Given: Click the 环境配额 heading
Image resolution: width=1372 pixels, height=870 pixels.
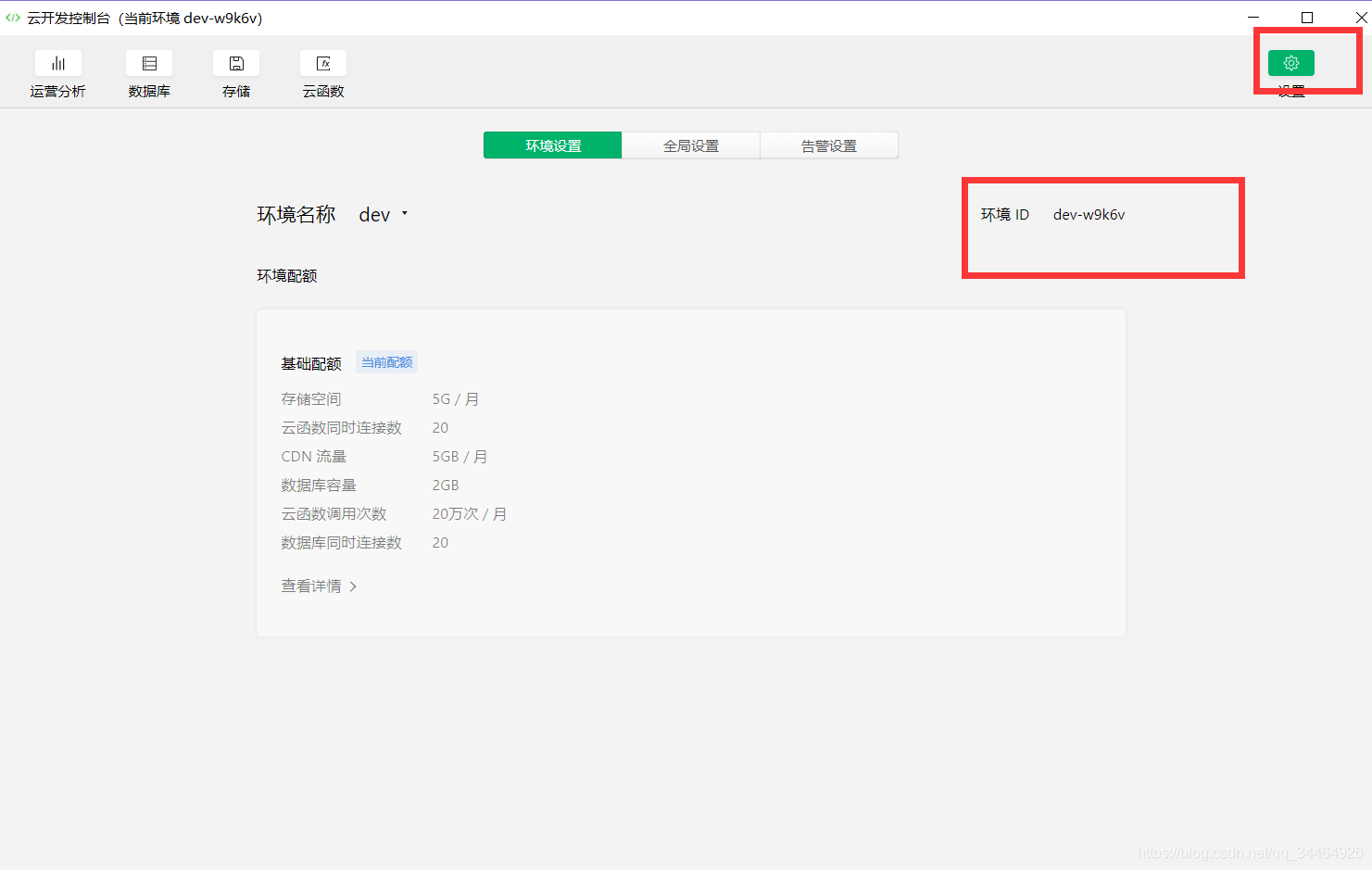Looking at the screenshot, I should click(287, 276).
